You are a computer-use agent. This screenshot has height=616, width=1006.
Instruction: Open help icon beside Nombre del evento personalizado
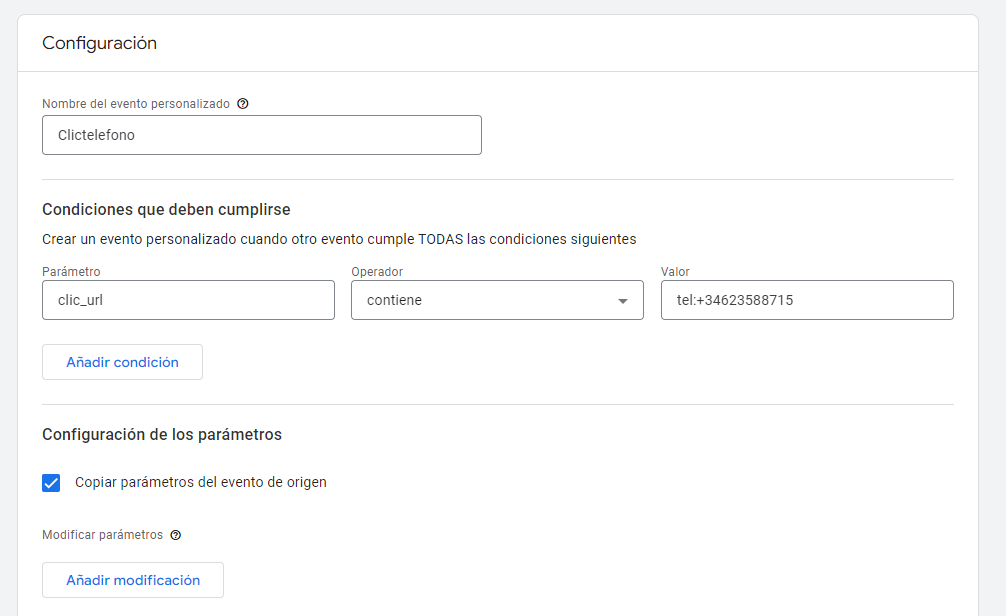click(243, 104)
